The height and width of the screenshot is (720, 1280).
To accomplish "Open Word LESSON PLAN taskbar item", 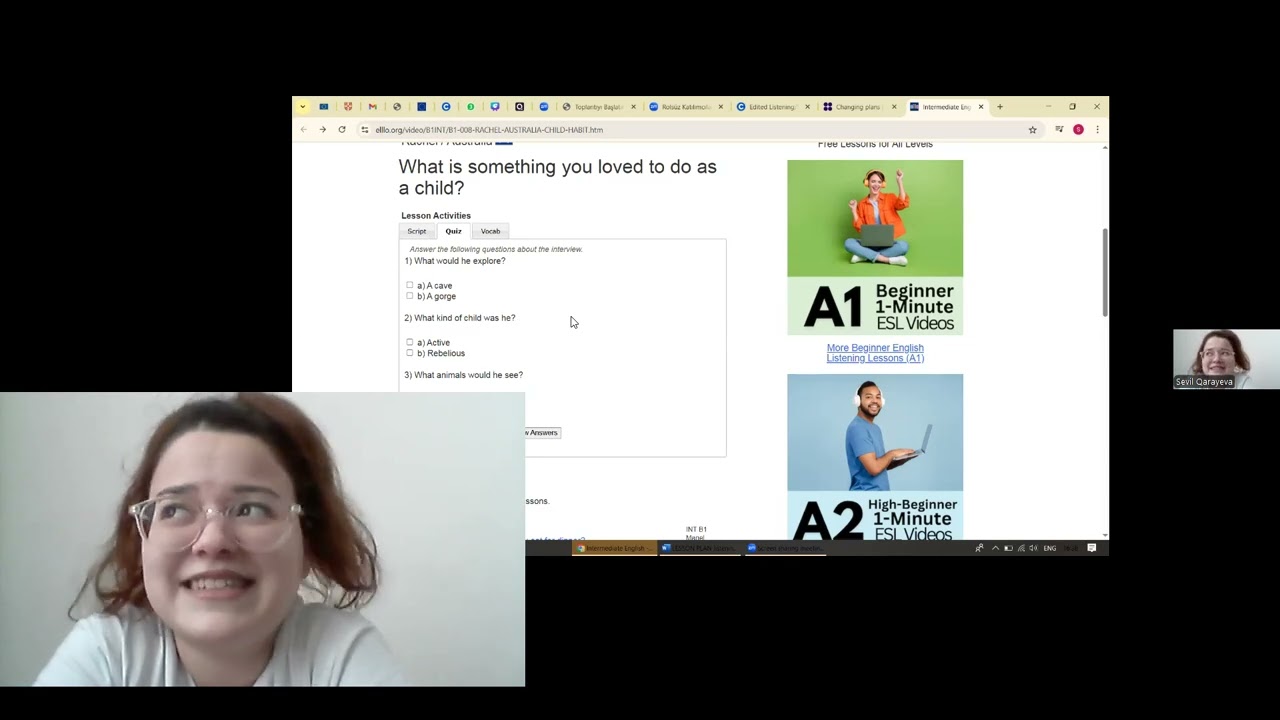I will click(x=700, y=548).
